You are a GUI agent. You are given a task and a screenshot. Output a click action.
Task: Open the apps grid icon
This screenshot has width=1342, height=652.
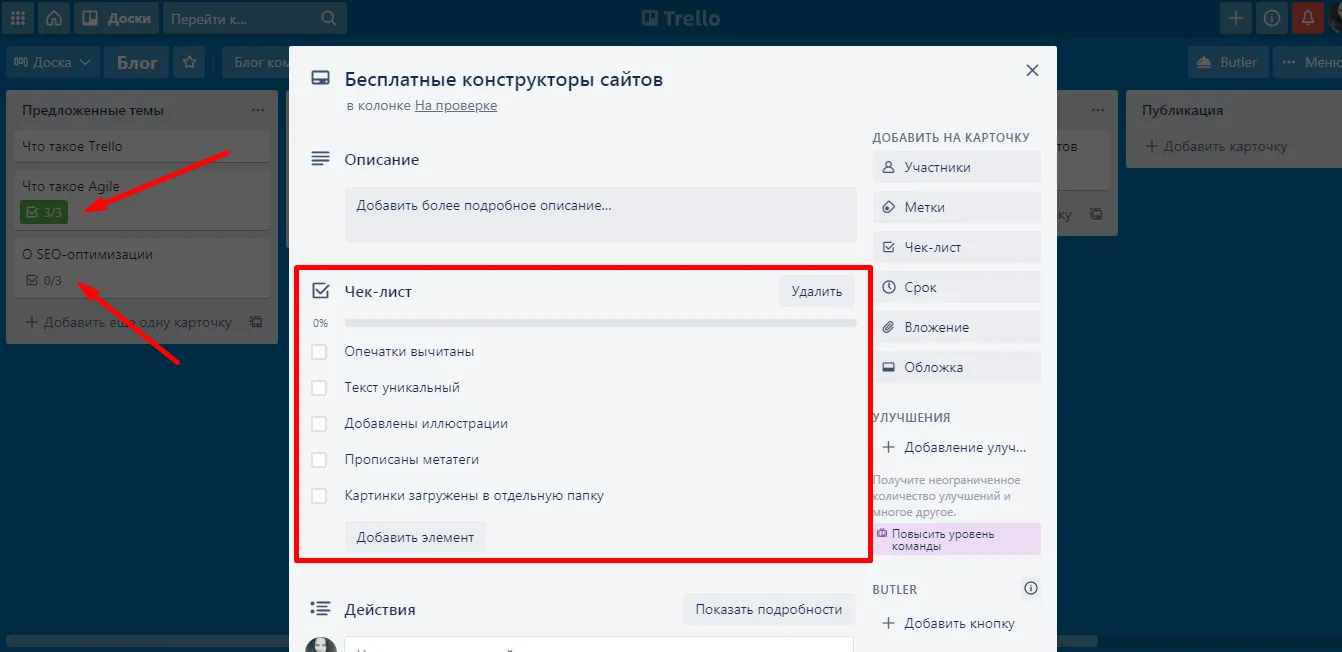[18, 18]
